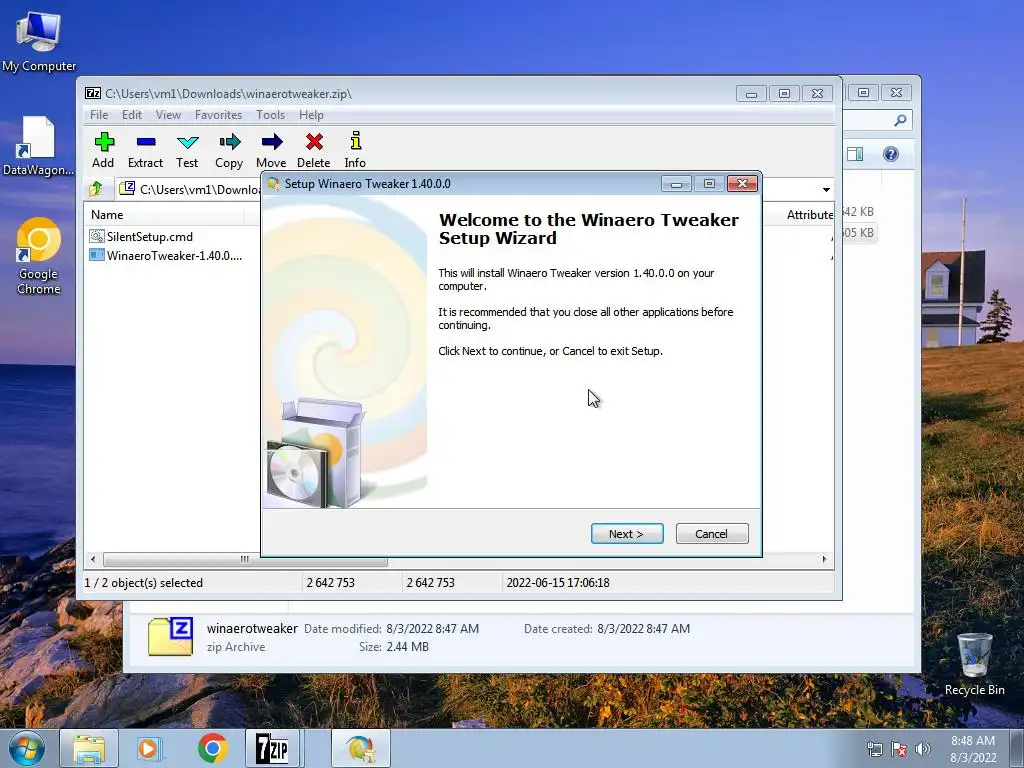Open the My Computer desktop icon
Screen dimensions: 1024x768
(39, 40)
